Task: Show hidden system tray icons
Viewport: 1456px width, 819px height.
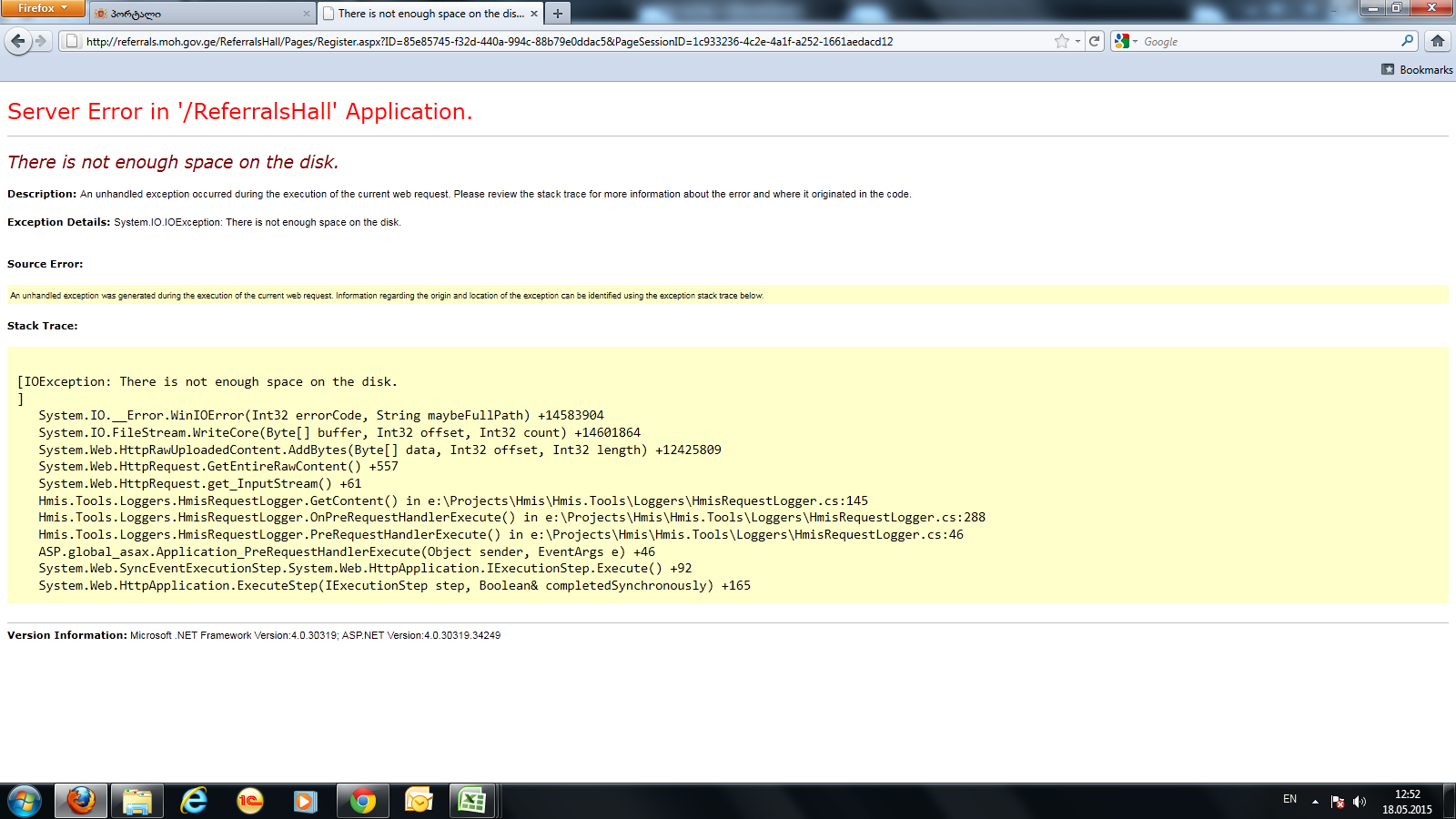Action: pyautogui.click(x=1315, y=801)
